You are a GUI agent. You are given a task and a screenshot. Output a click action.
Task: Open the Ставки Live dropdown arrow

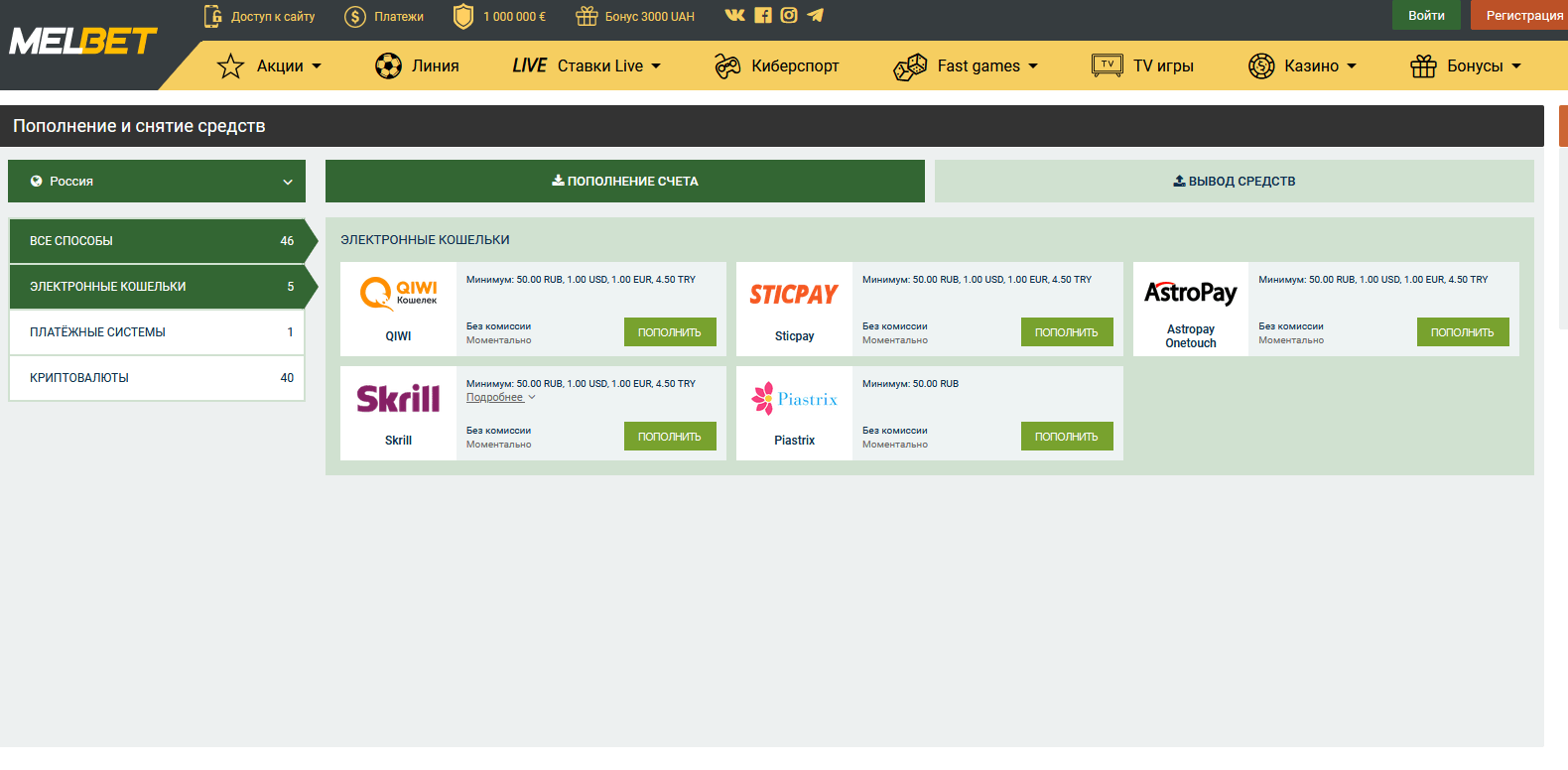click(656, 66)
